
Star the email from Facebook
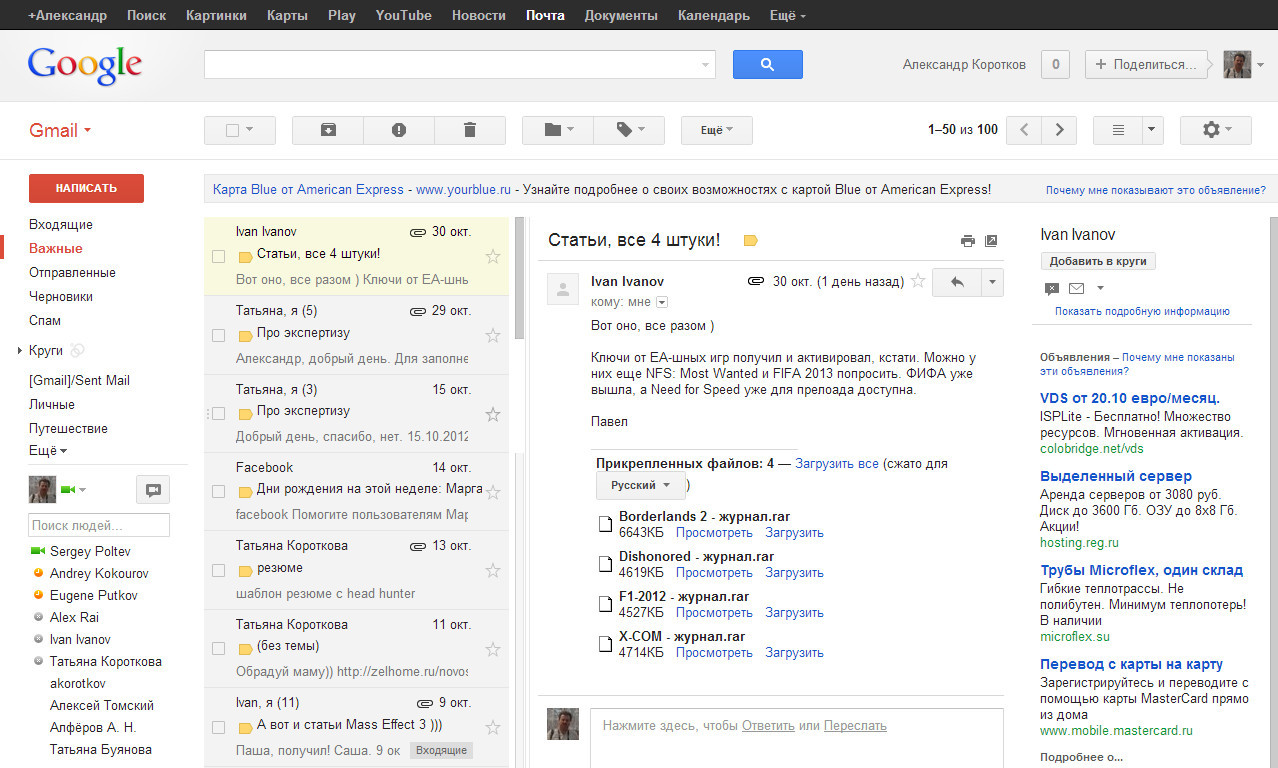coord(492,492)
